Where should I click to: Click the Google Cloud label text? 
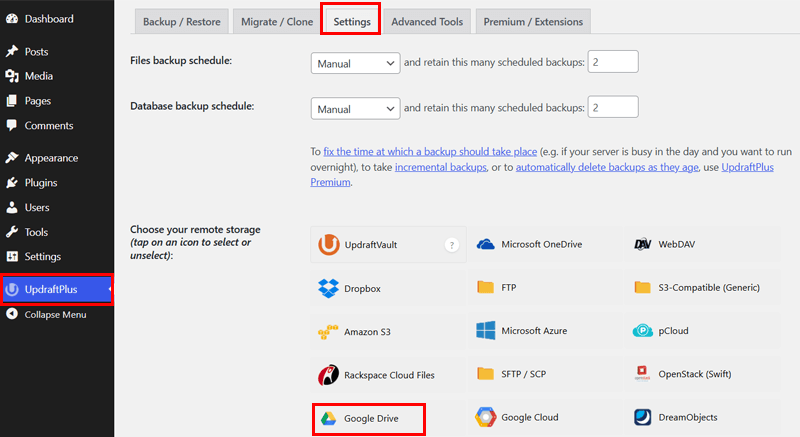530,417
